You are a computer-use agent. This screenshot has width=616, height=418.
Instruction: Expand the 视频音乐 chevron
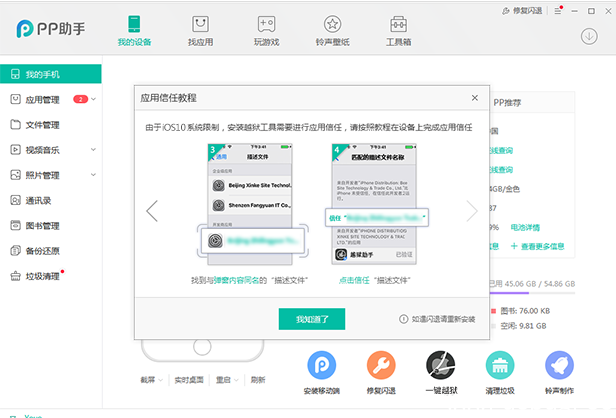[94, 150]
